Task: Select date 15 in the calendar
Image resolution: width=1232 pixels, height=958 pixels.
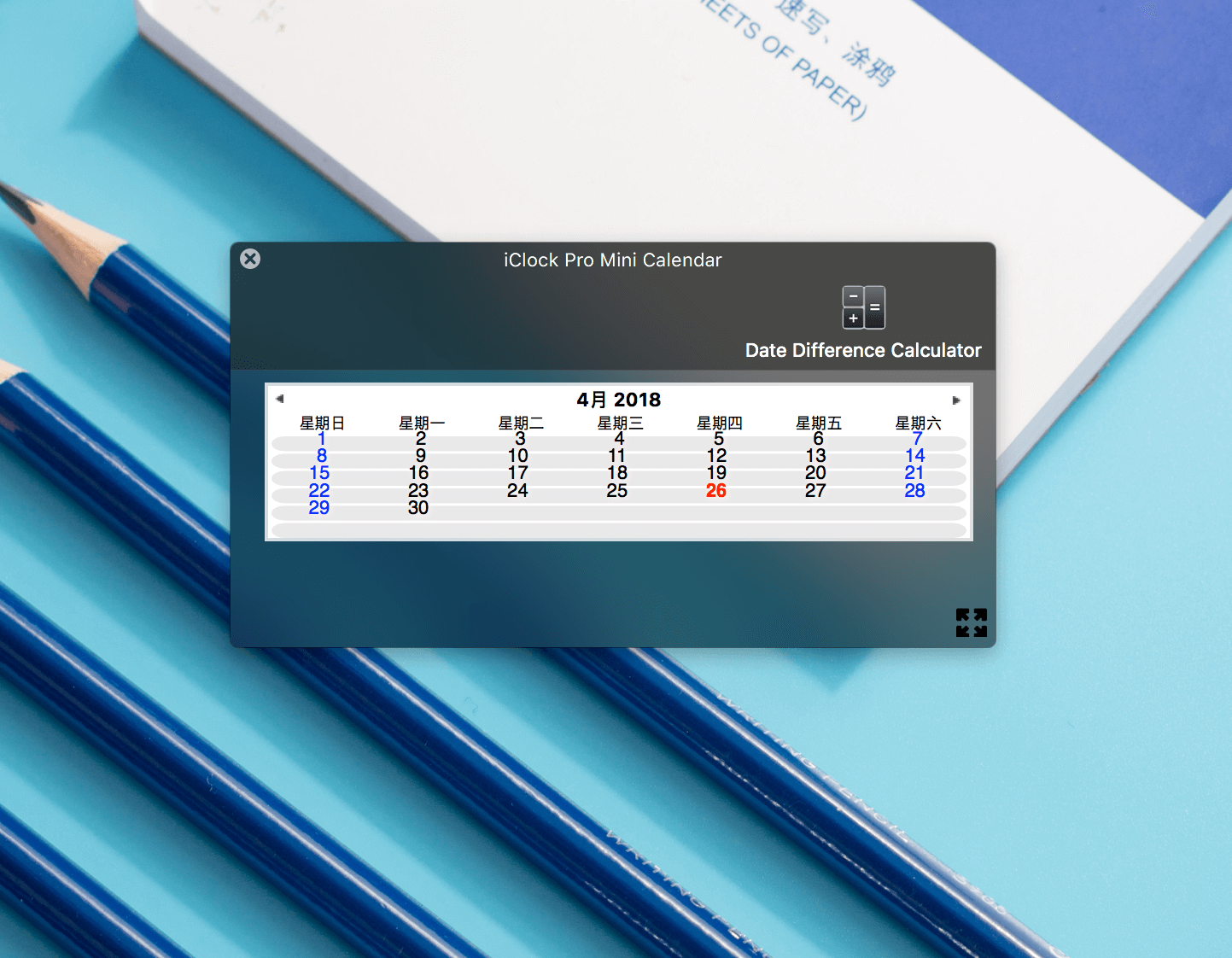Action: tap(319, 473)
